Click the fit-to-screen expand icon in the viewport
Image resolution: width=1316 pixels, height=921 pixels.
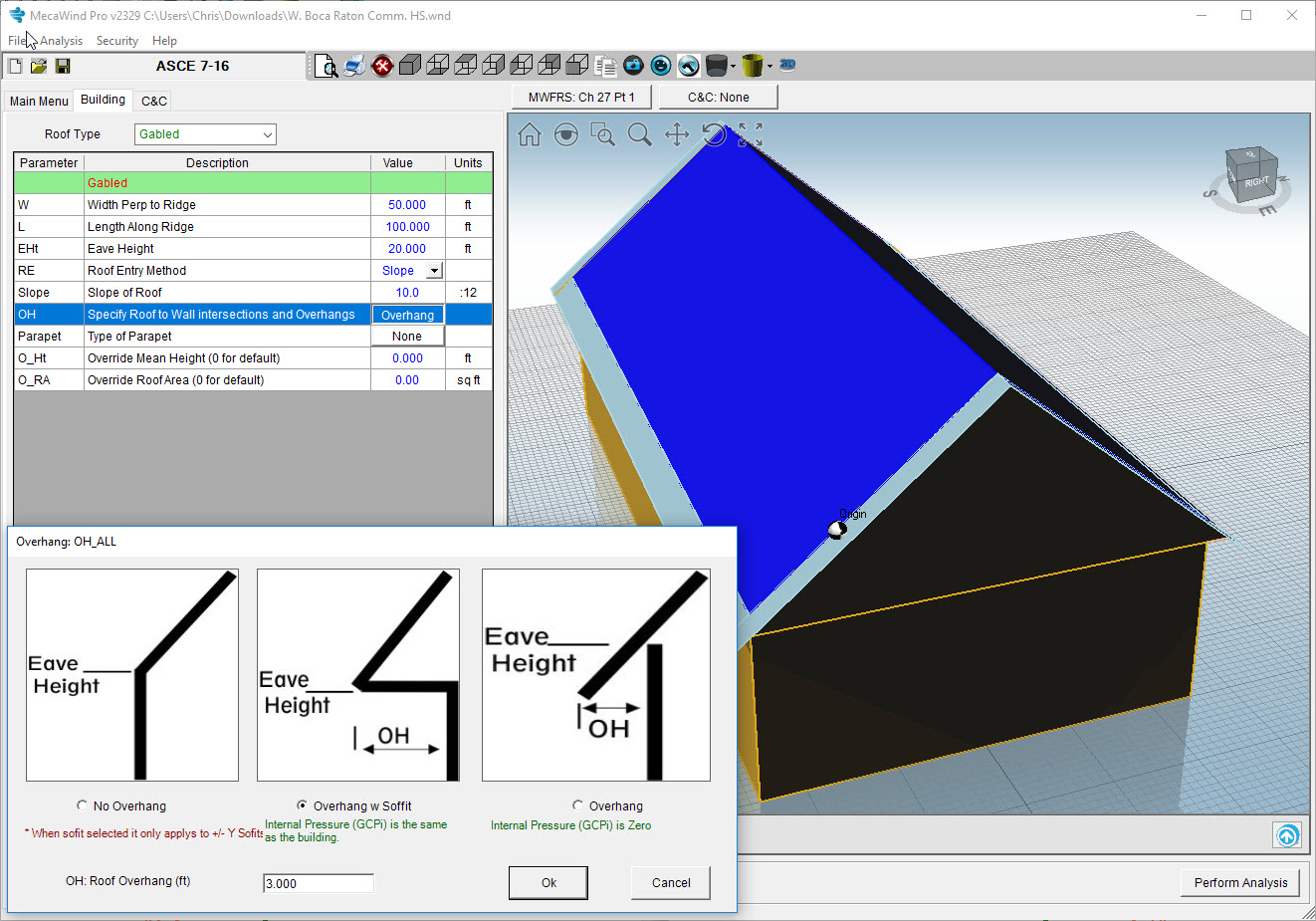tap(750, 133)
